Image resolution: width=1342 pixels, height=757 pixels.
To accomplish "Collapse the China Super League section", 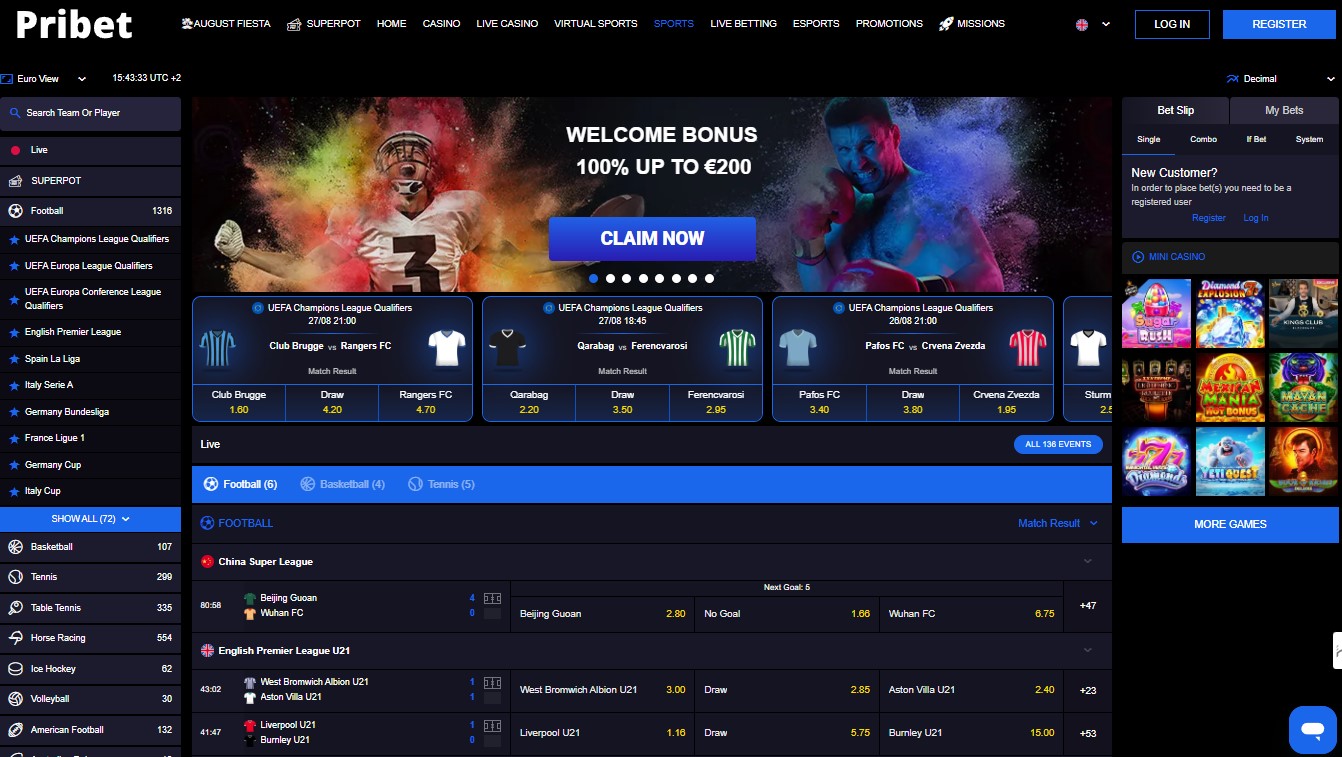I will click(x=1088, y=562).
